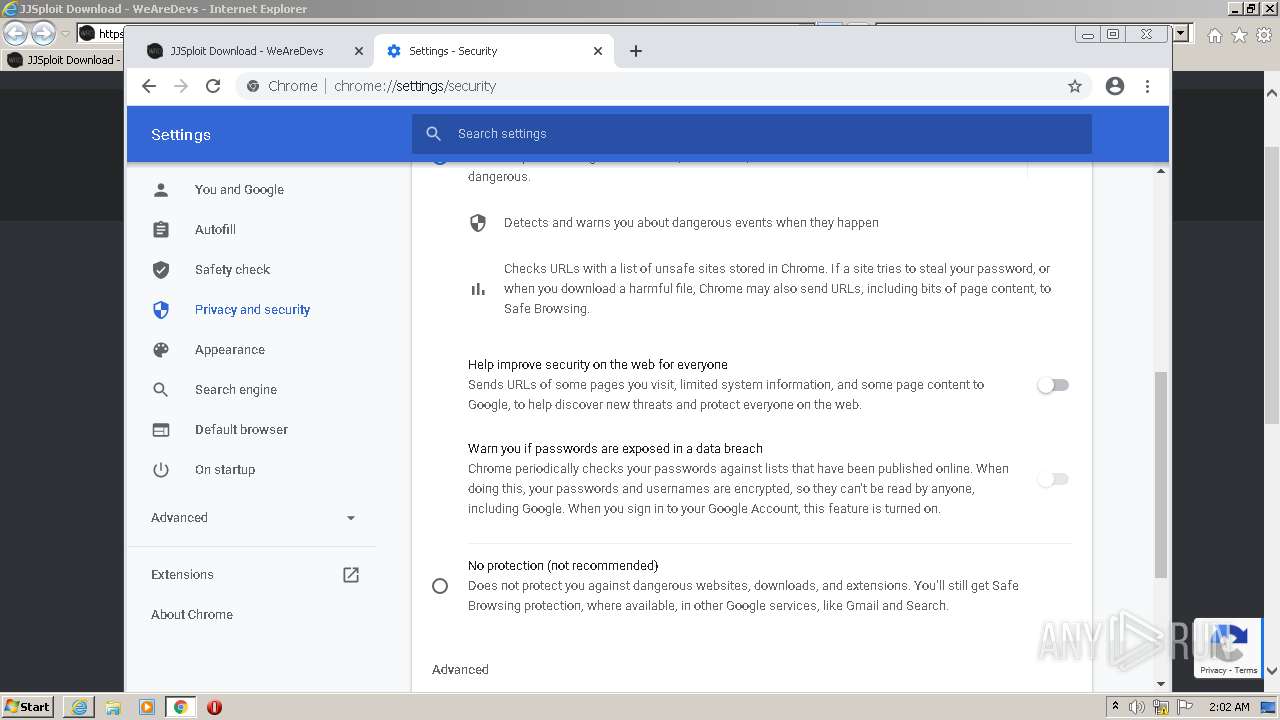The image size is (1280, 720).
Task: Select the No protection radio button
Action: click(x=440, y=586)
